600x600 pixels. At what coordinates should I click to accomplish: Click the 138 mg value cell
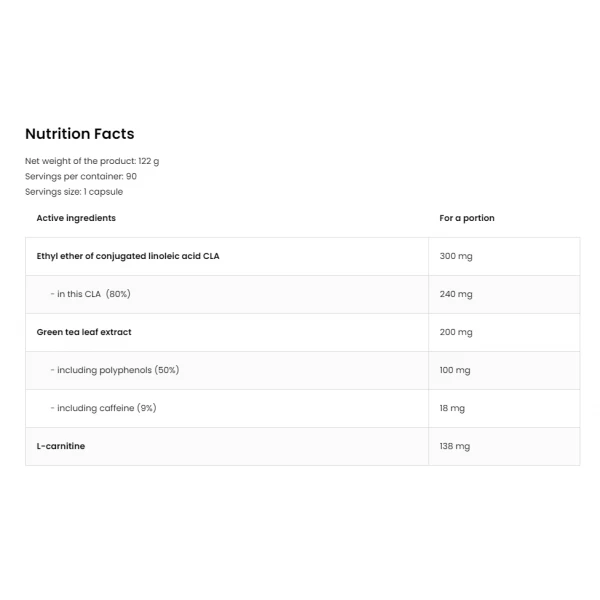(504, 446)
